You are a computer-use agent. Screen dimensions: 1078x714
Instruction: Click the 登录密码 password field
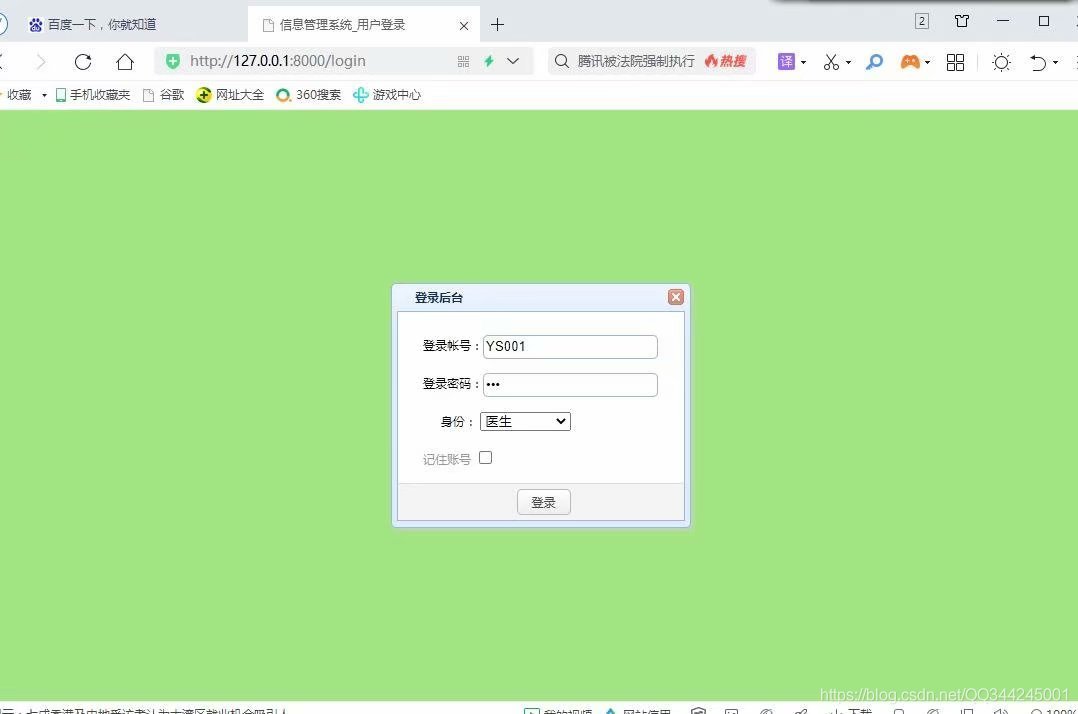pos(570,385)
